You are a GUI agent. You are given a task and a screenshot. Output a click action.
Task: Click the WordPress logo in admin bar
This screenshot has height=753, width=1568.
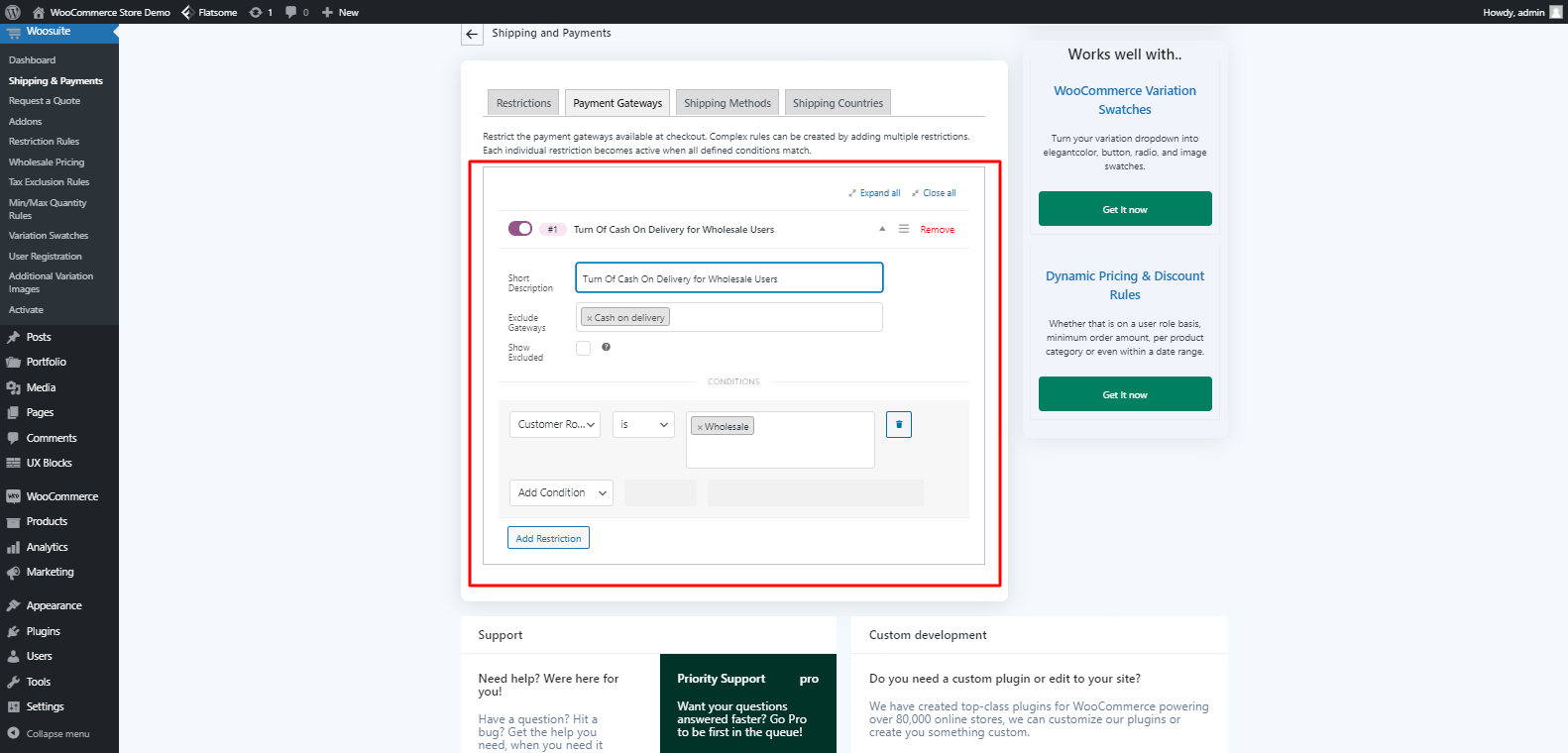click(13, 12)
